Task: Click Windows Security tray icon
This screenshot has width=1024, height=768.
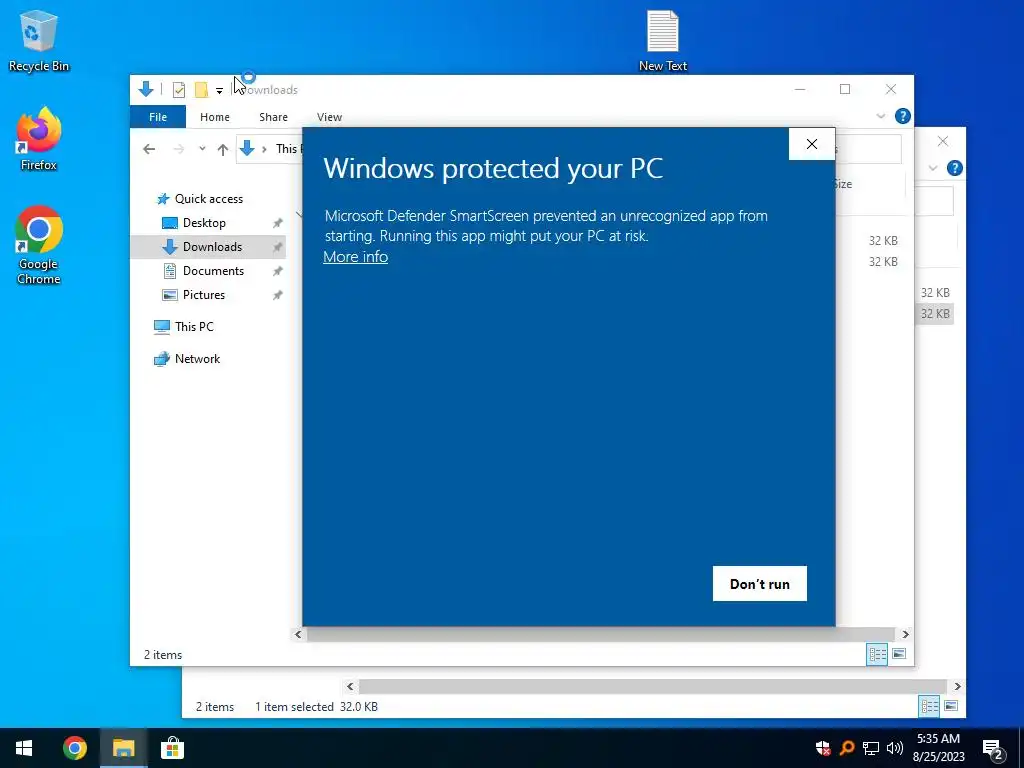Action: [x=823, y=748]
